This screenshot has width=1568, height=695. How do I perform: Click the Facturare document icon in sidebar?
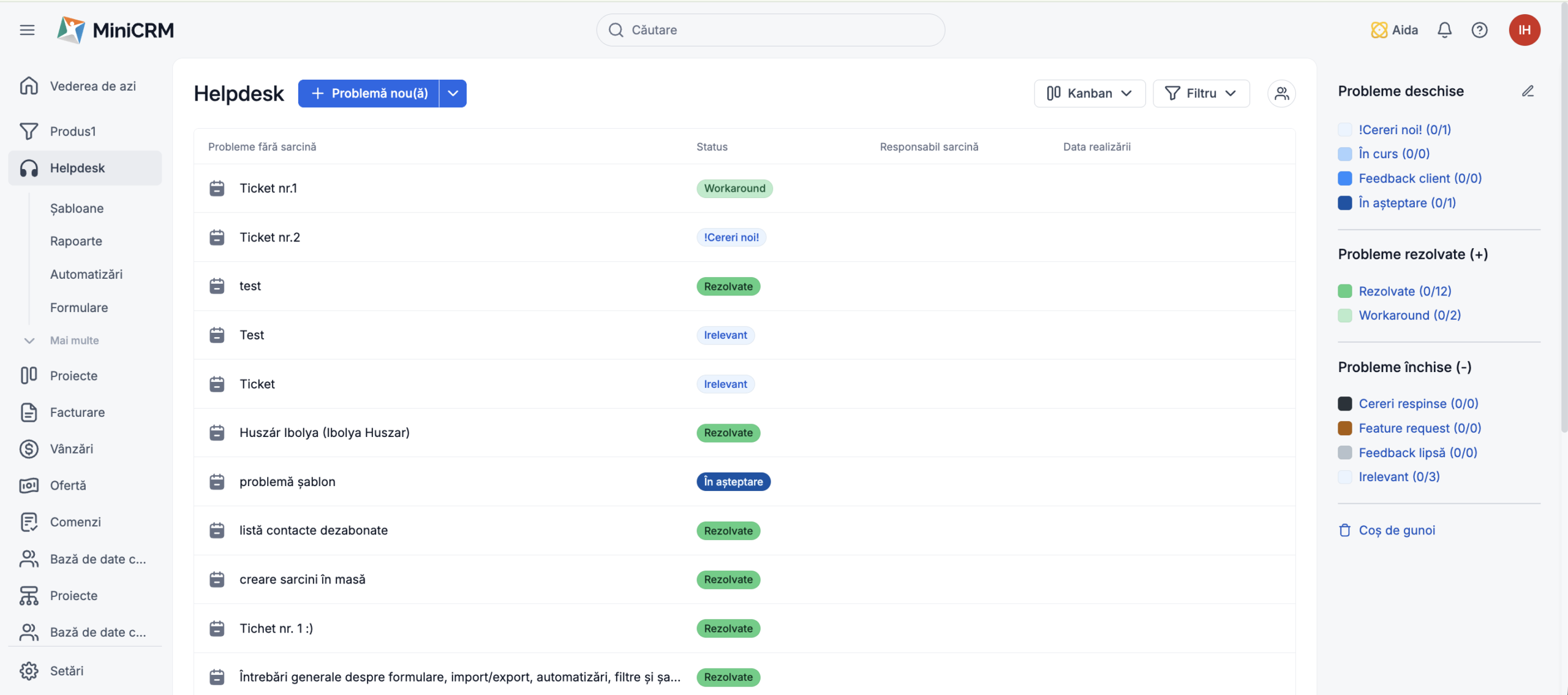tap(29, 412)
